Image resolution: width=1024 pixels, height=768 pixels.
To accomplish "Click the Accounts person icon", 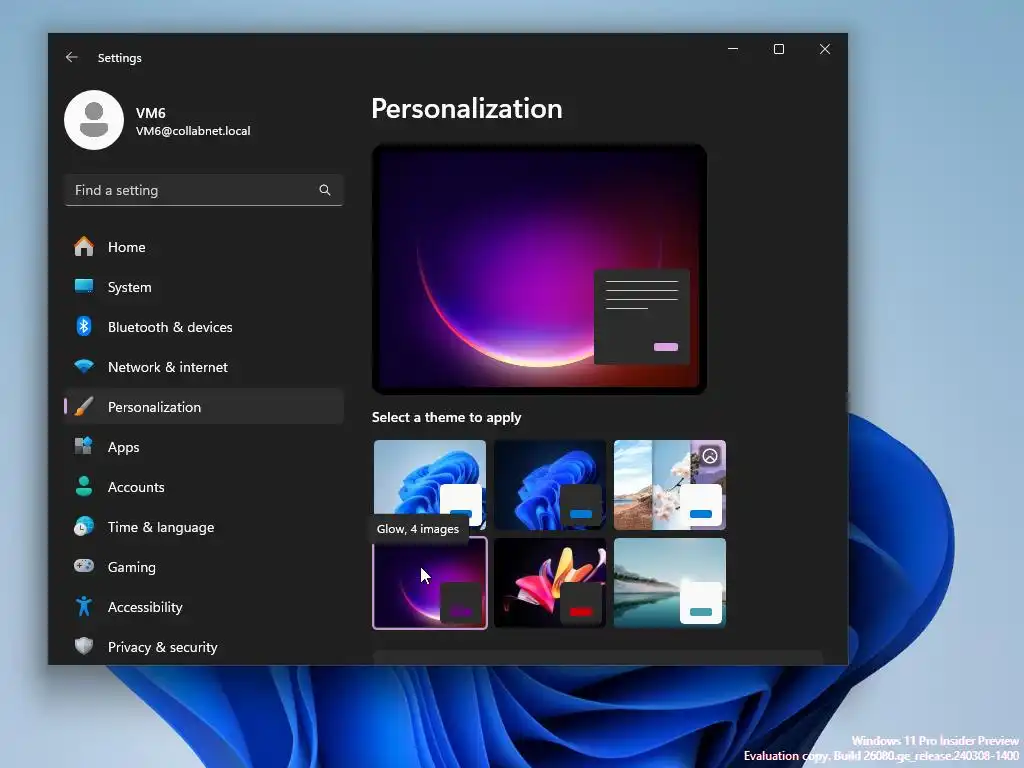I will 84,487.
